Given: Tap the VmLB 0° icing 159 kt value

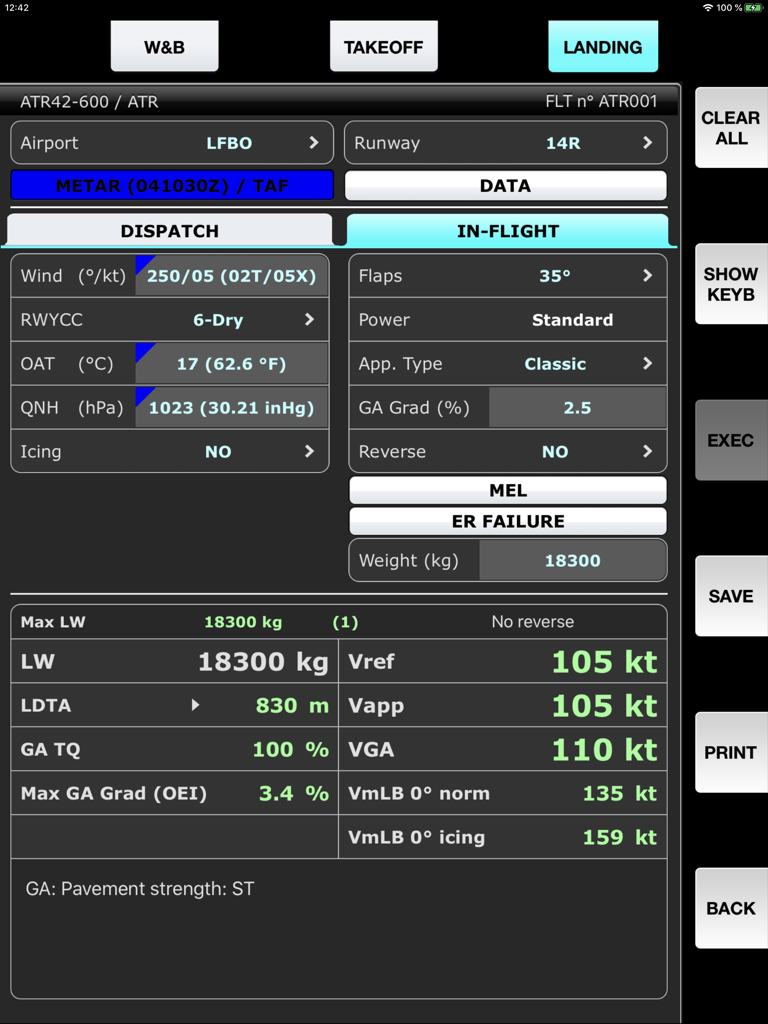Looking at the screenshot, I should 619,837.
